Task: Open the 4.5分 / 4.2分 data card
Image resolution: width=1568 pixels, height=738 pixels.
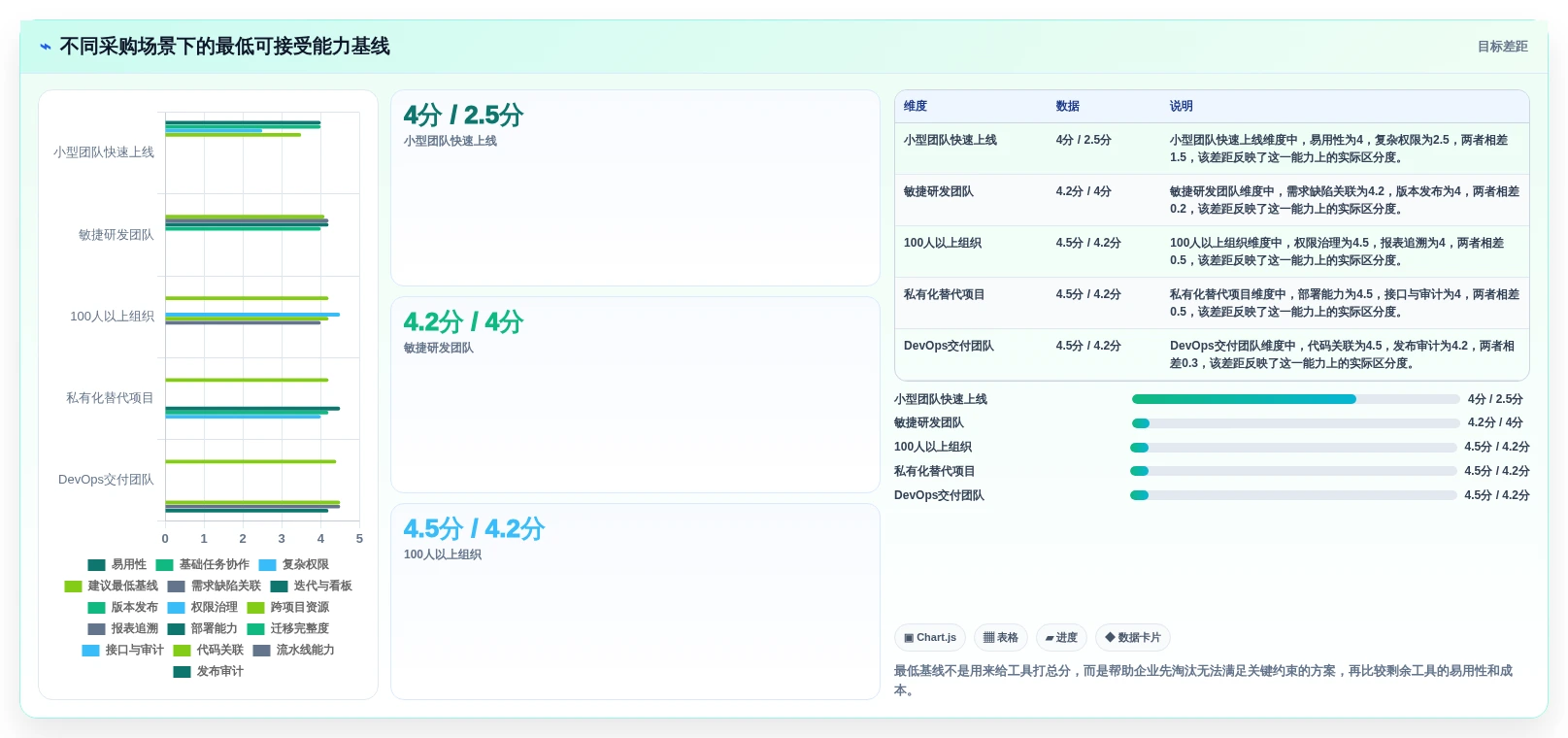Action: [635, 602]
